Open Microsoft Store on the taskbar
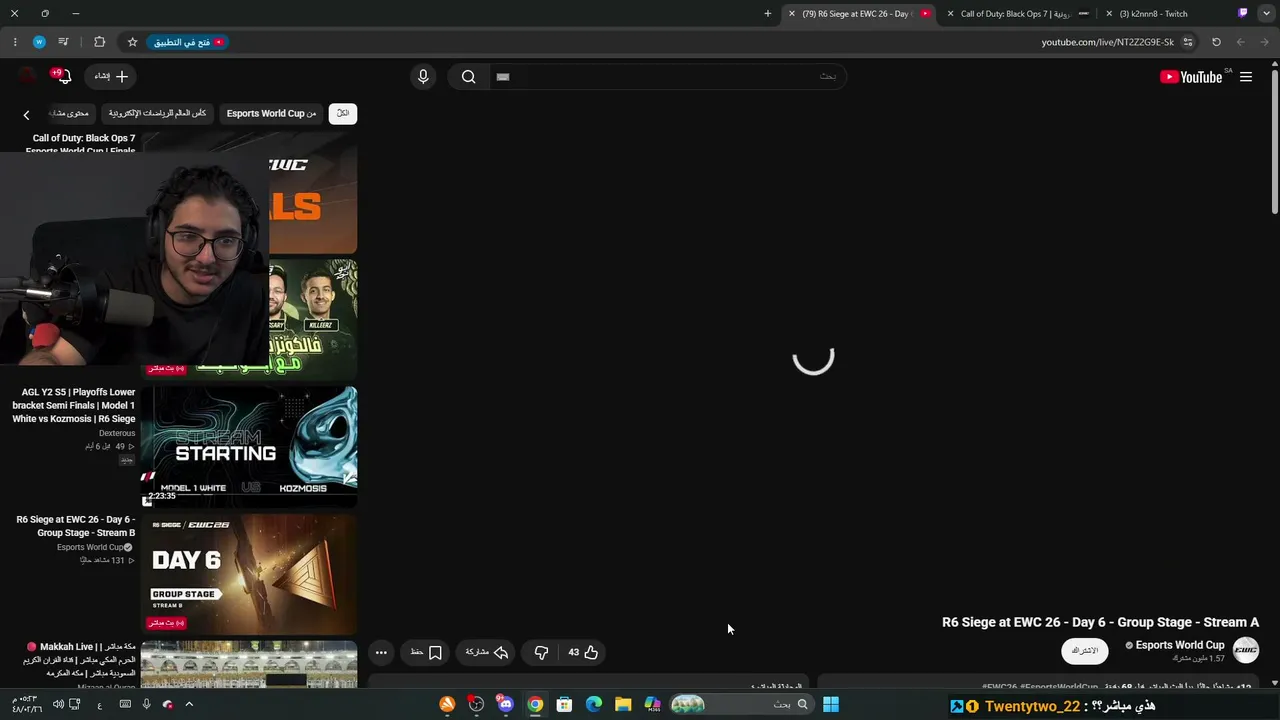 pos(564,705)
